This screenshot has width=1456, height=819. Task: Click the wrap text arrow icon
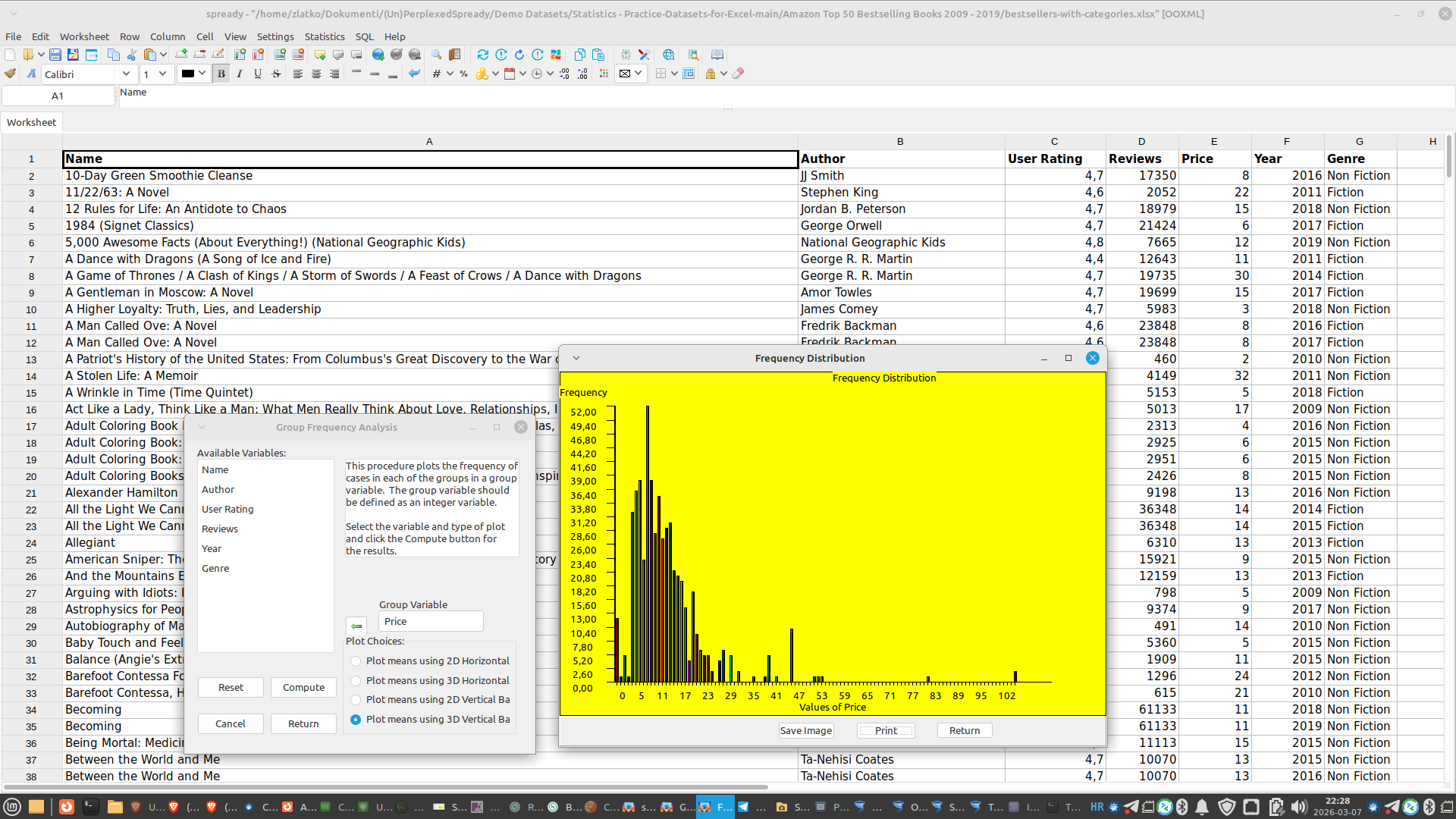(414, 74)
